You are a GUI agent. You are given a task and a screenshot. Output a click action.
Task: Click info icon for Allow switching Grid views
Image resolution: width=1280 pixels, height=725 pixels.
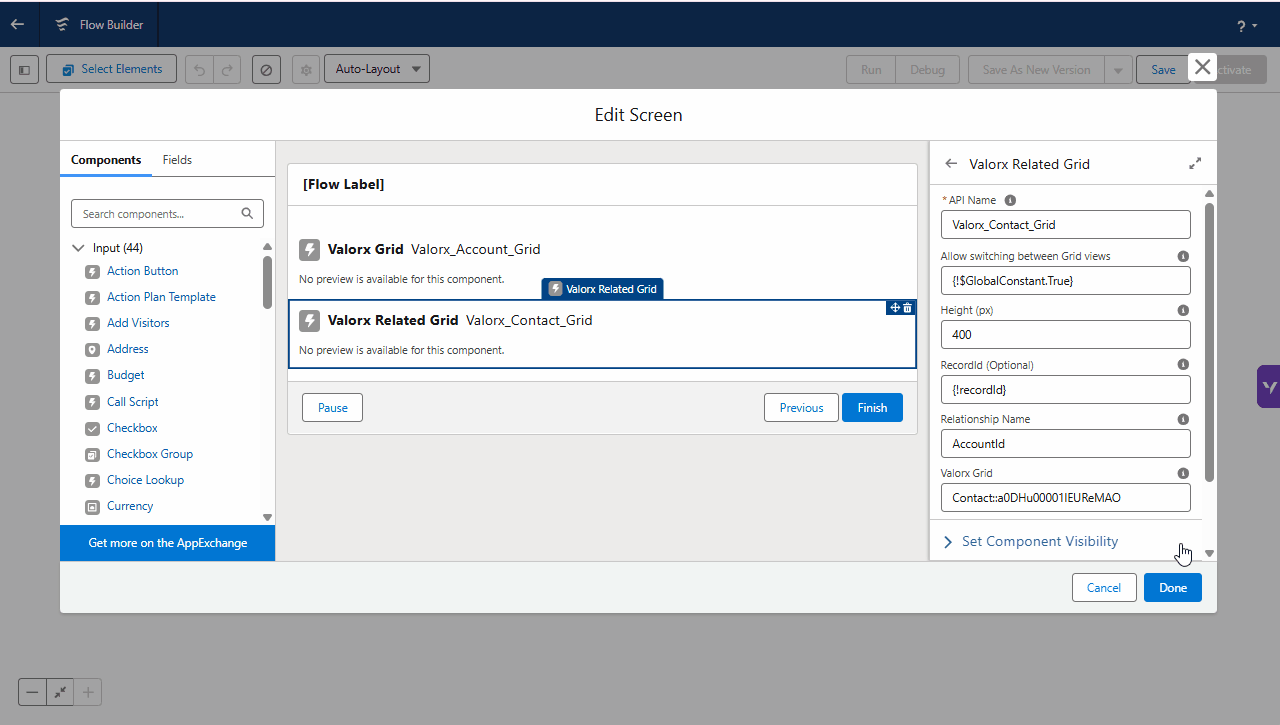coord(1183,256)
